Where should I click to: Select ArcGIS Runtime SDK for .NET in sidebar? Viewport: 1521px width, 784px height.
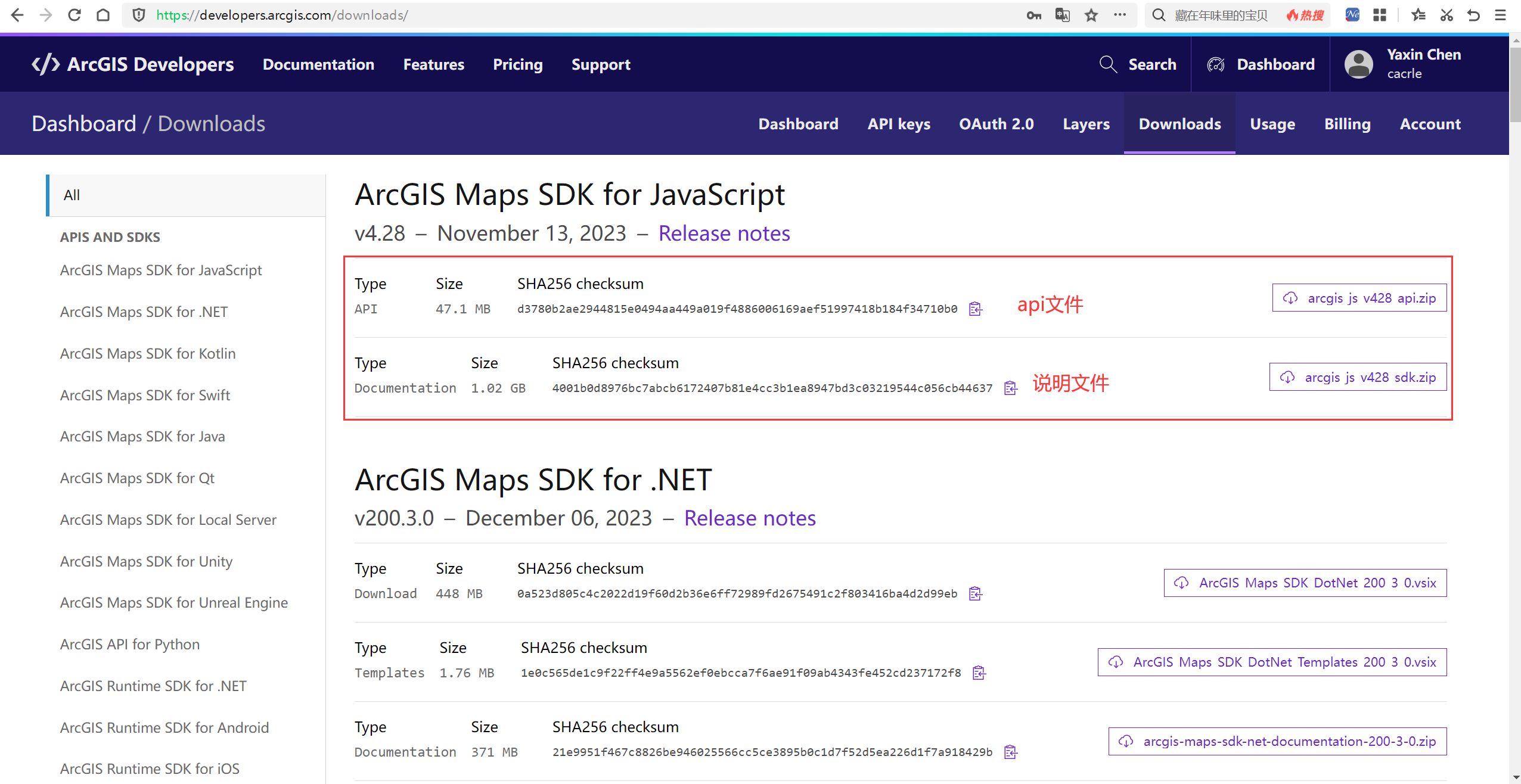(153, 686)
